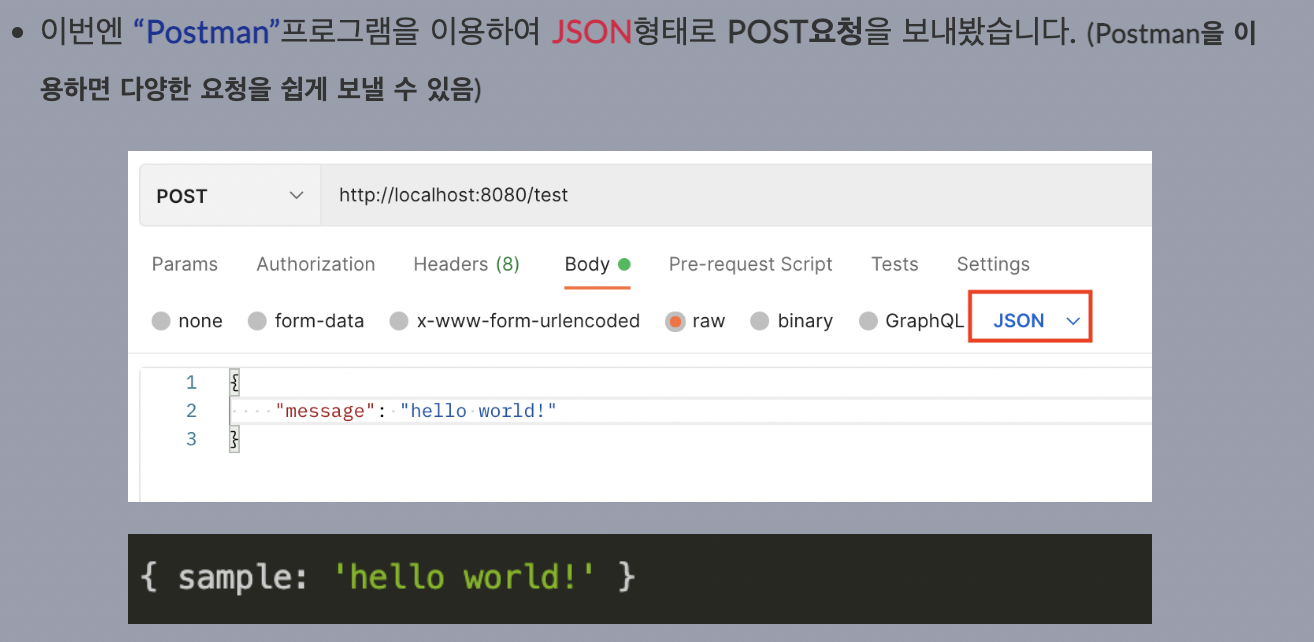Click line number 2 in the editor

[x=191, y=411]
